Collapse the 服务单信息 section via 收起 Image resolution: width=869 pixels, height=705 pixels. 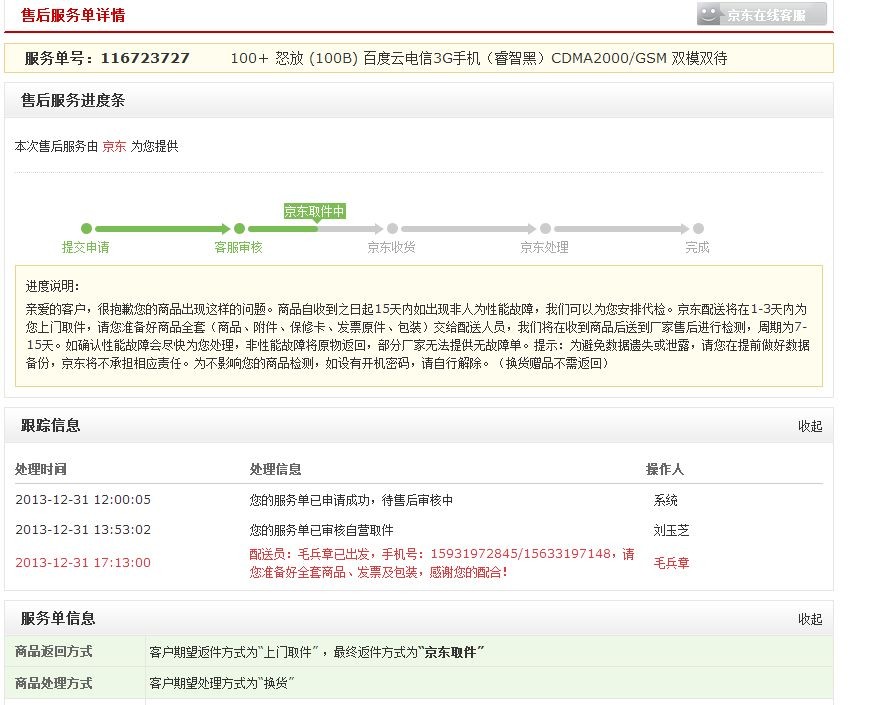tap(810, 620)
